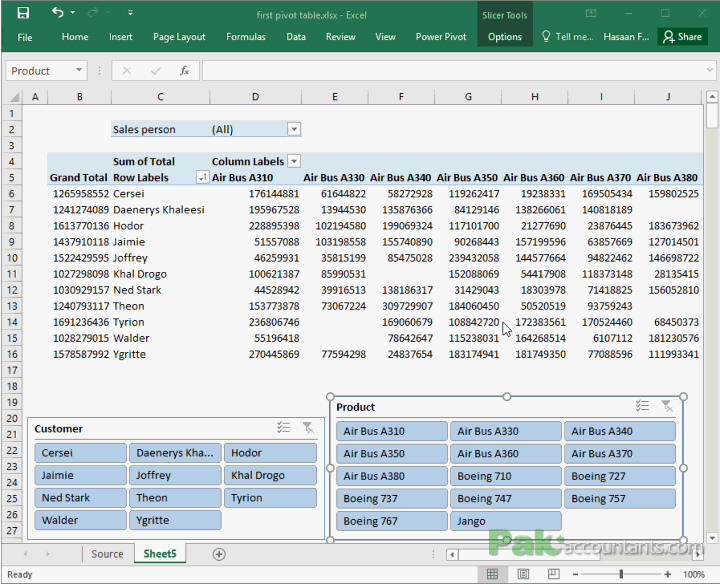Toggle Khal Drogo slicer button
Image resolution: width=720 pixels, height=584 pixels.
tap(270, 476)
